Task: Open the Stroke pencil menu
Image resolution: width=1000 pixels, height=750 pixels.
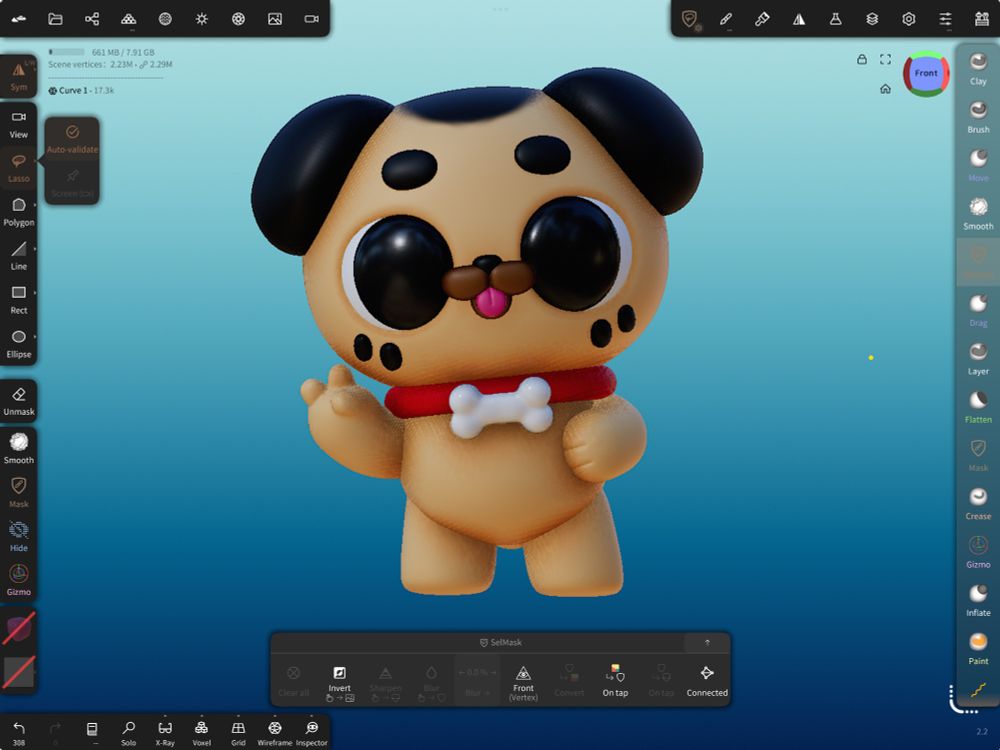Action: pos(726,19)
